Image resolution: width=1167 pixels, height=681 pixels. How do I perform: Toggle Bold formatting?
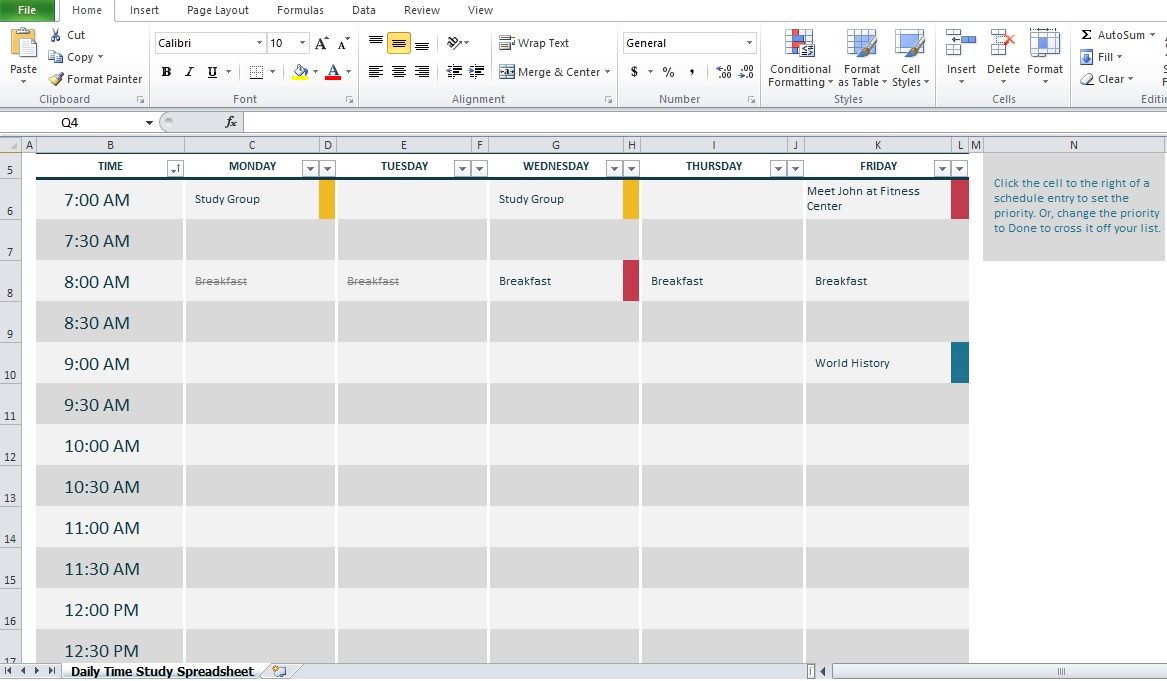click(x=166, y=72)
